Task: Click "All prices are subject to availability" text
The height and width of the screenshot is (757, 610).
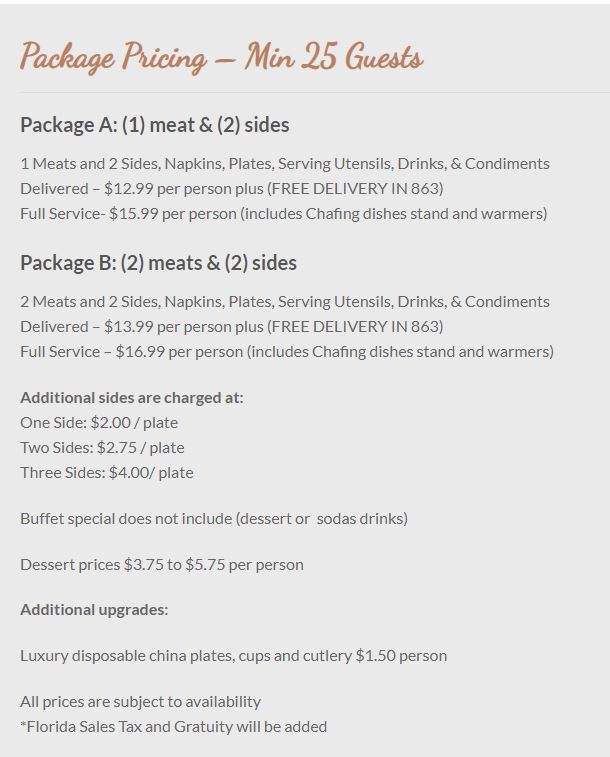Action: [x=140, y=701]
